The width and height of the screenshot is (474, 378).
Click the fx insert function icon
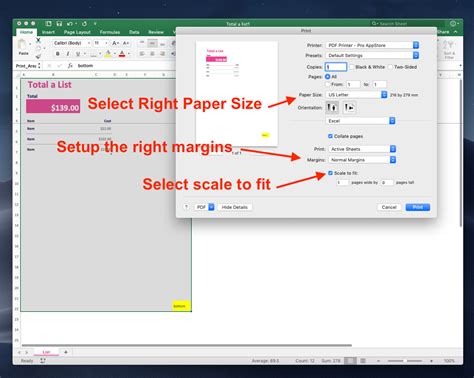point(70,66)
